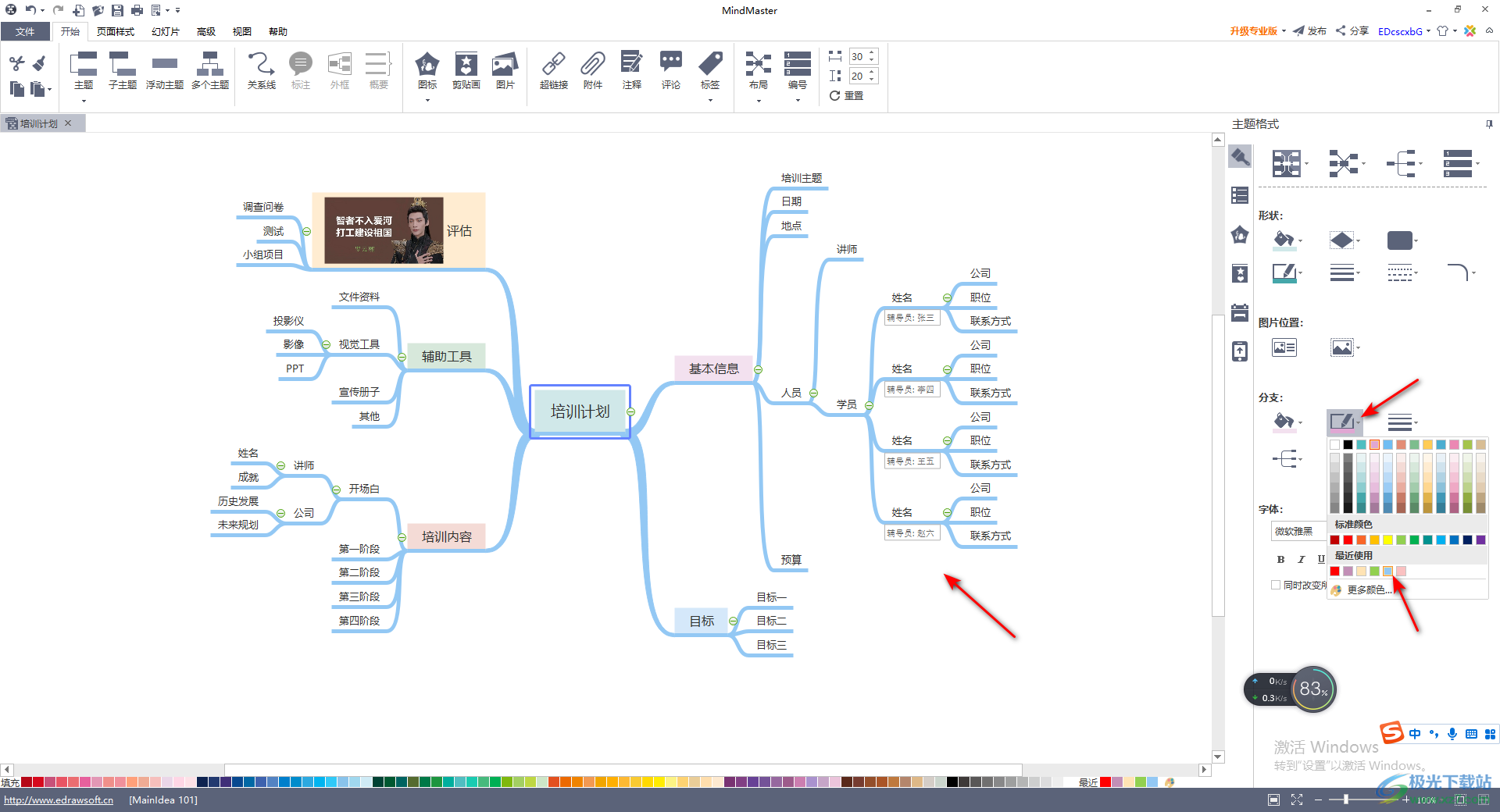Screen dimensions: 1500x812
Task: Open the edrawsoft.cn link
Action: point(59,800)
